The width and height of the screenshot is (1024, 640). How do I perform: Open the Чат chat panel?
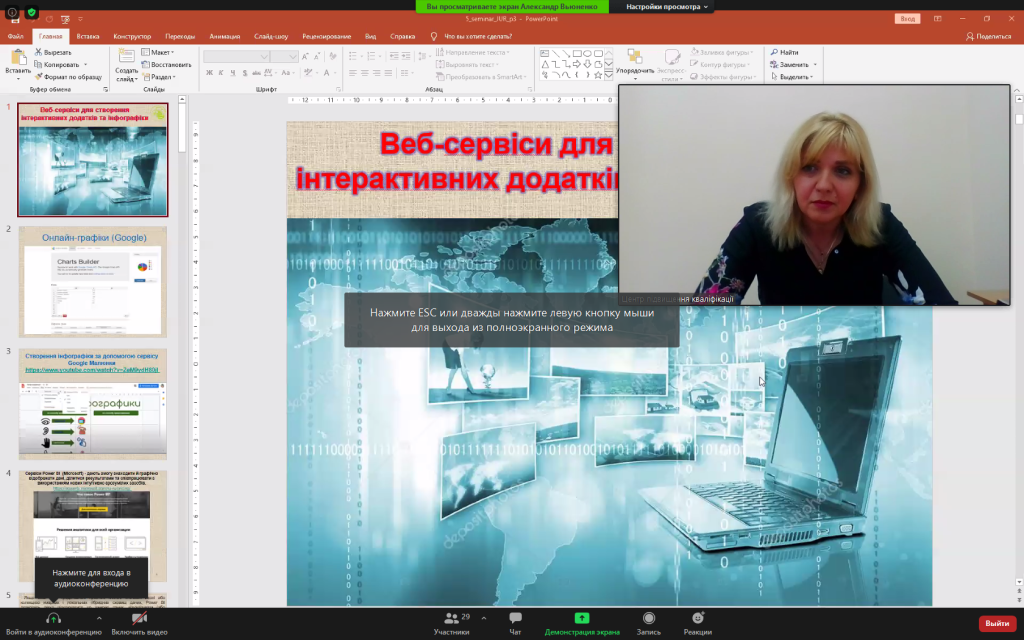[x=515, y=619]
